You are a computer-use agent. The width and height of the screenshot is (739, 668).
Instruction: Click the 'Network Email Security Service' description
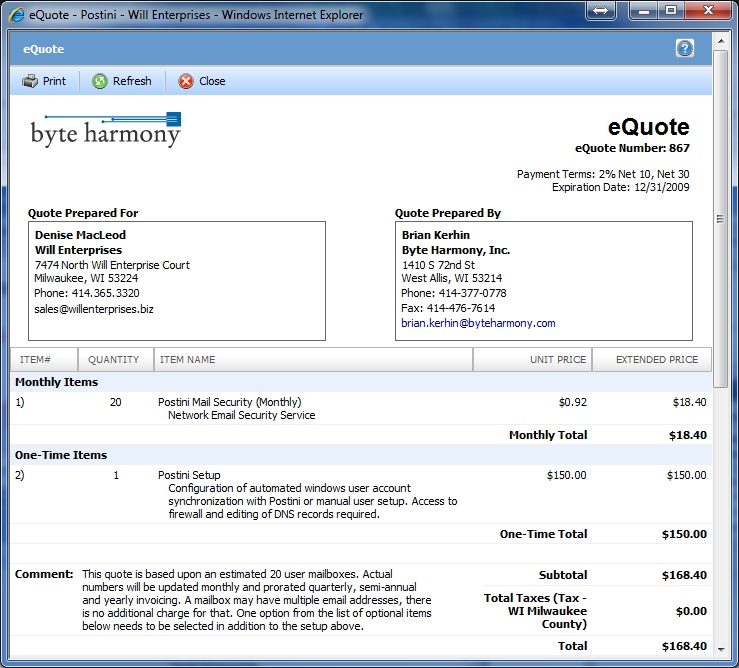point(241,415)
